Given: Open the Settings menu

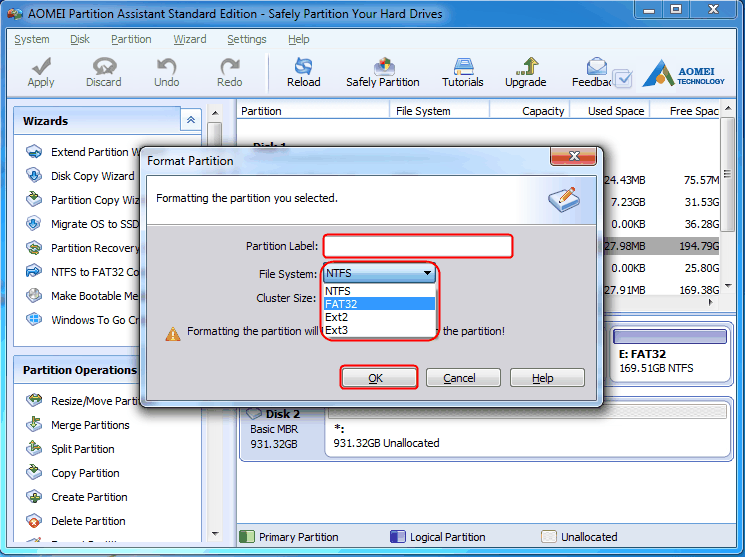Looking at the screenshot, I should pyautogui.click(x=247, y=39).
